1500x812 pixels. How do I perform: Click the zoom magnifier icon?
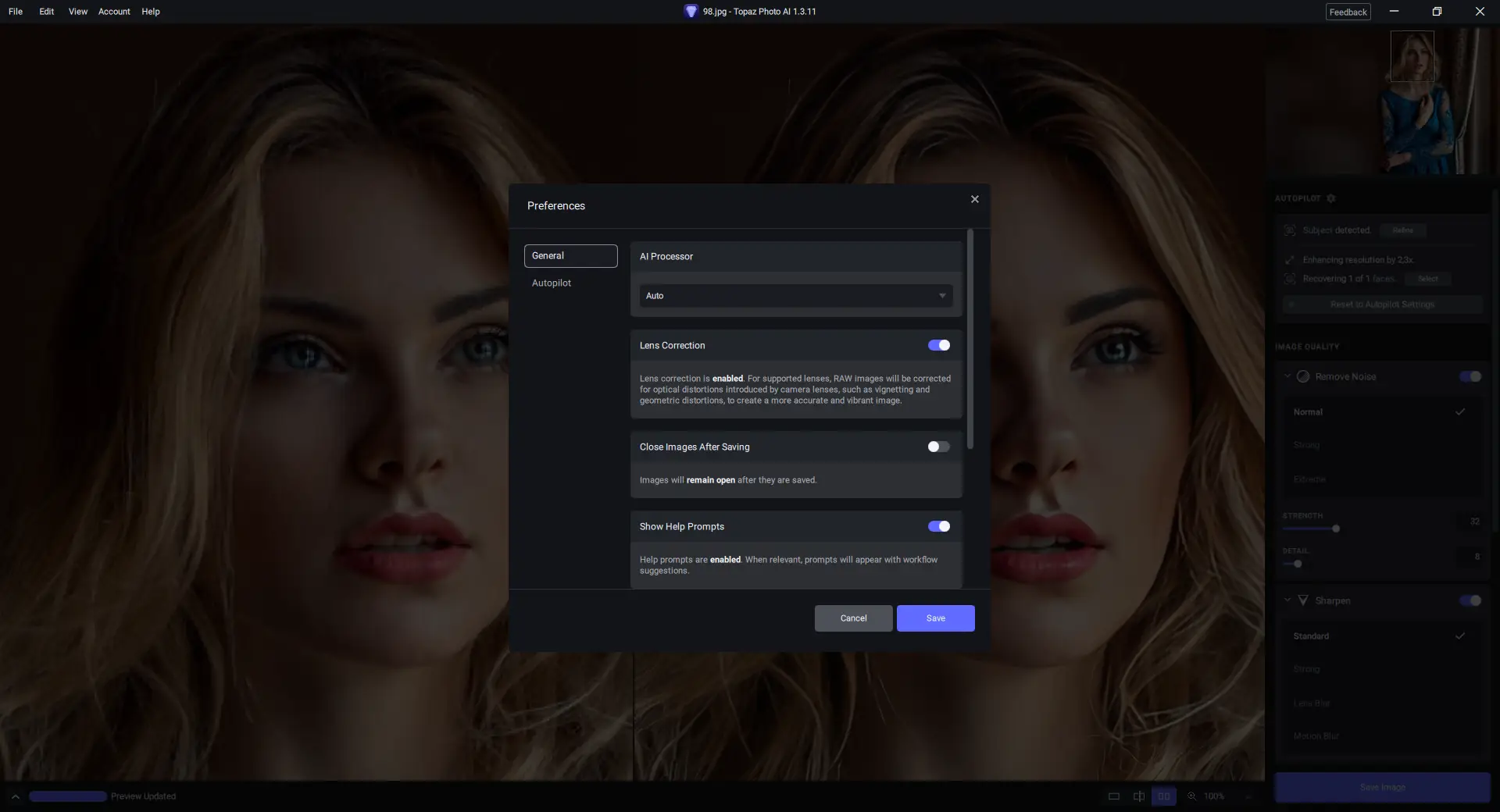point(1192,796)
